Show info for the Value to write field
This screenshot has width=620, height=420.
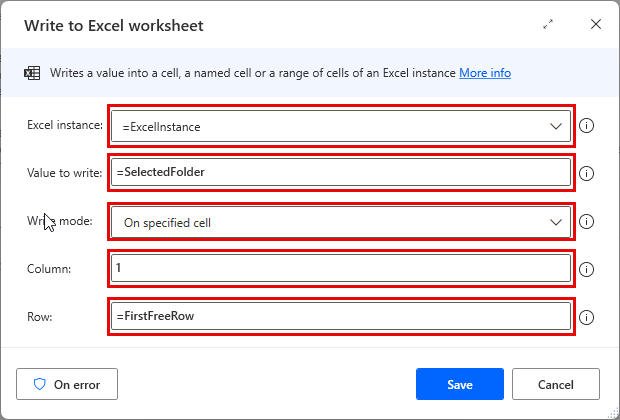pos(587,174)
